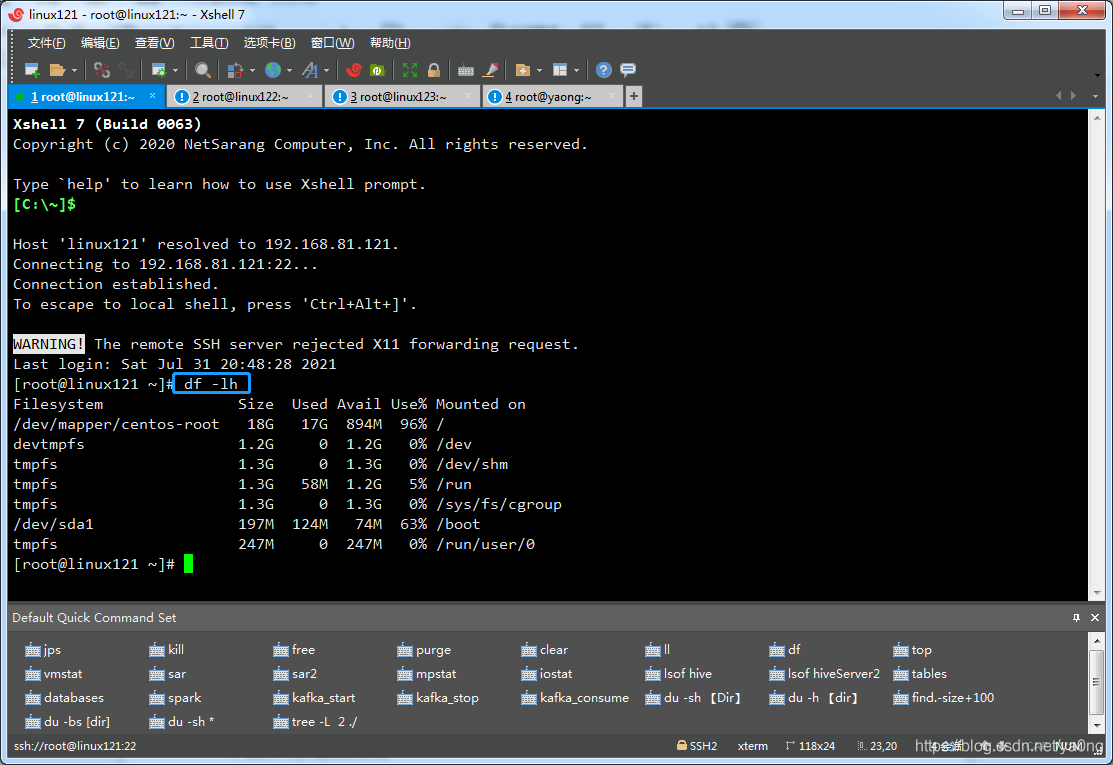This screenshot has width=1113, height=765.
Task: Run the iostat quick command
Action: [x=547, y=673]
